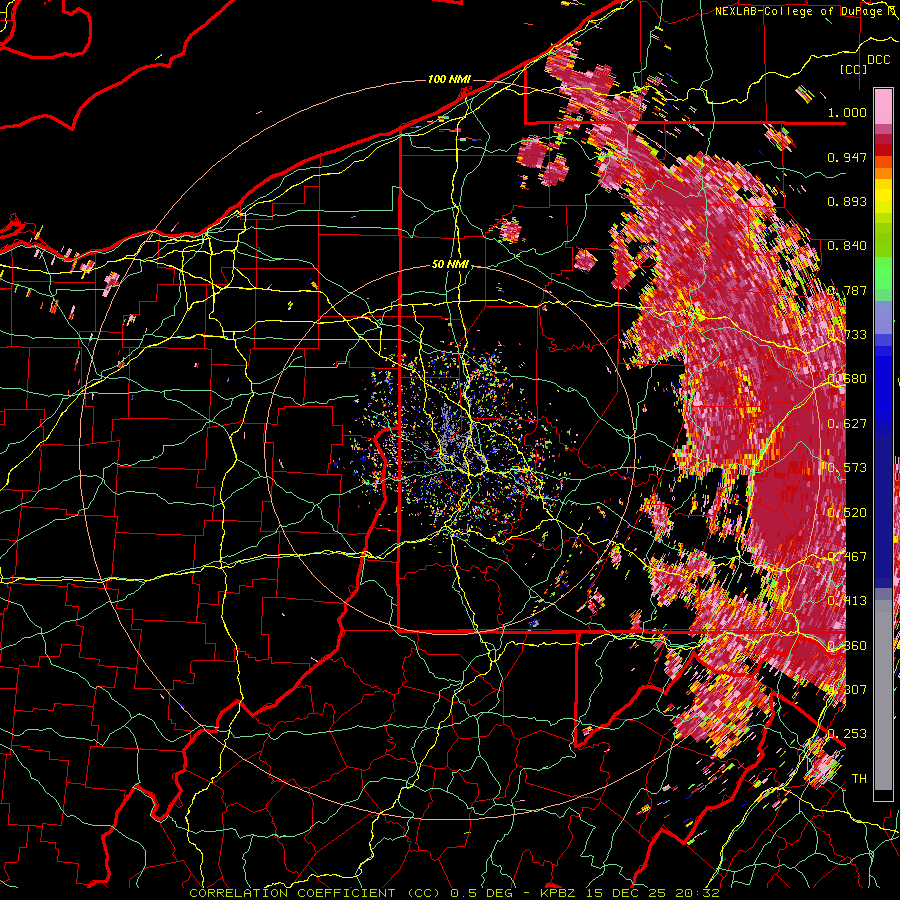Pick the light pink top segment of the color bar
The image size is (900, 900).
[883, 106]
